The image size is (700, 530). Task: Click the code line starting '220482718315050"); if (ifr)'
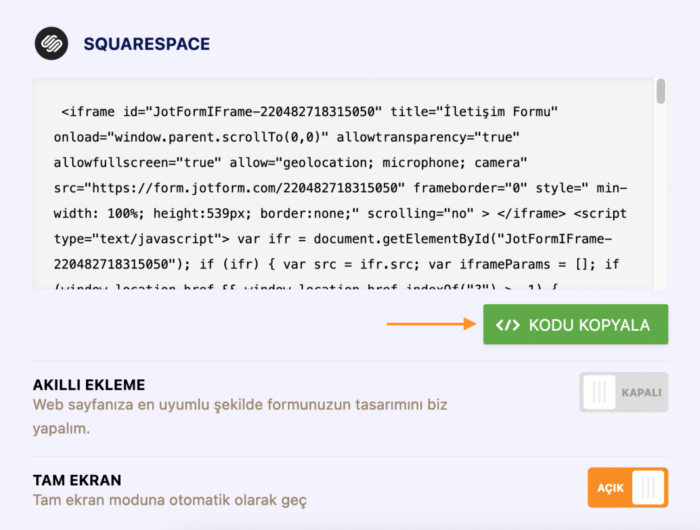(x=336, y=264)
